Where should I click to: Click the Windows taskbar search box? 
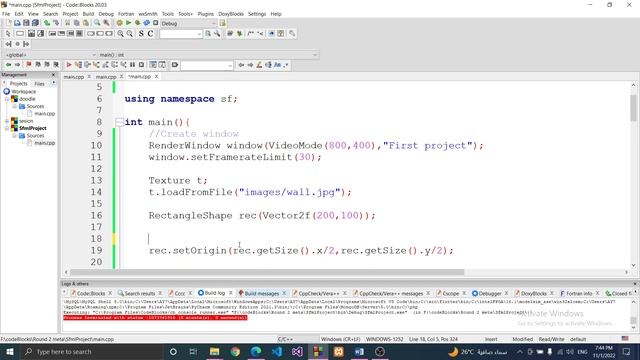(x=92, y=351)
